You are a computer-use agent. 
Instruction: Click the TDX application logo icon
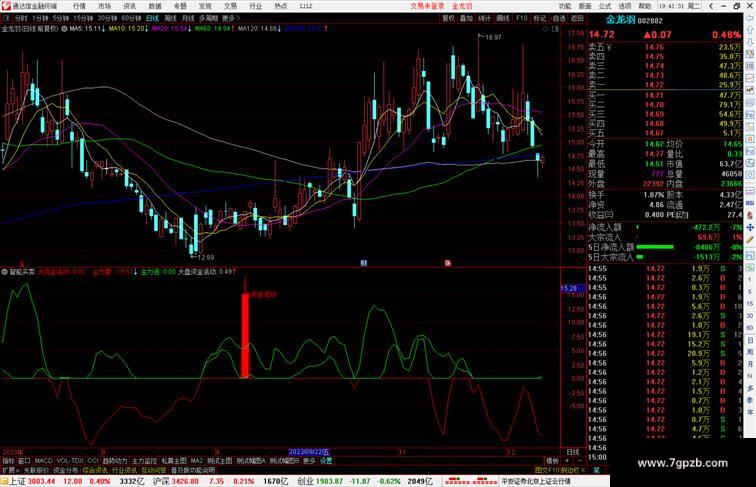point(6,6)
